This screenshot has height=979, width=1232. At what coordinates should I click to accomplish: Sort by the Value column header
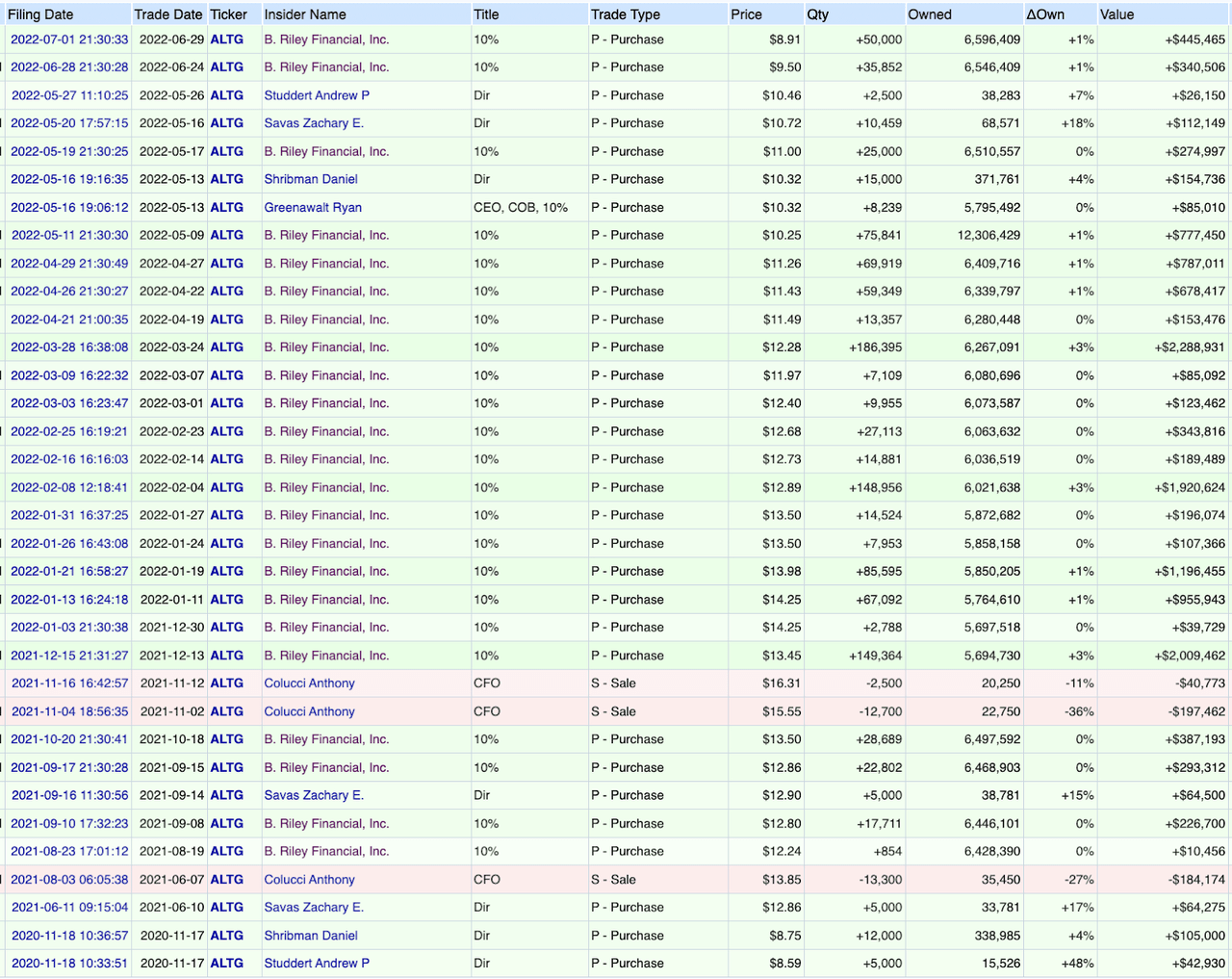coord(1117,14)
